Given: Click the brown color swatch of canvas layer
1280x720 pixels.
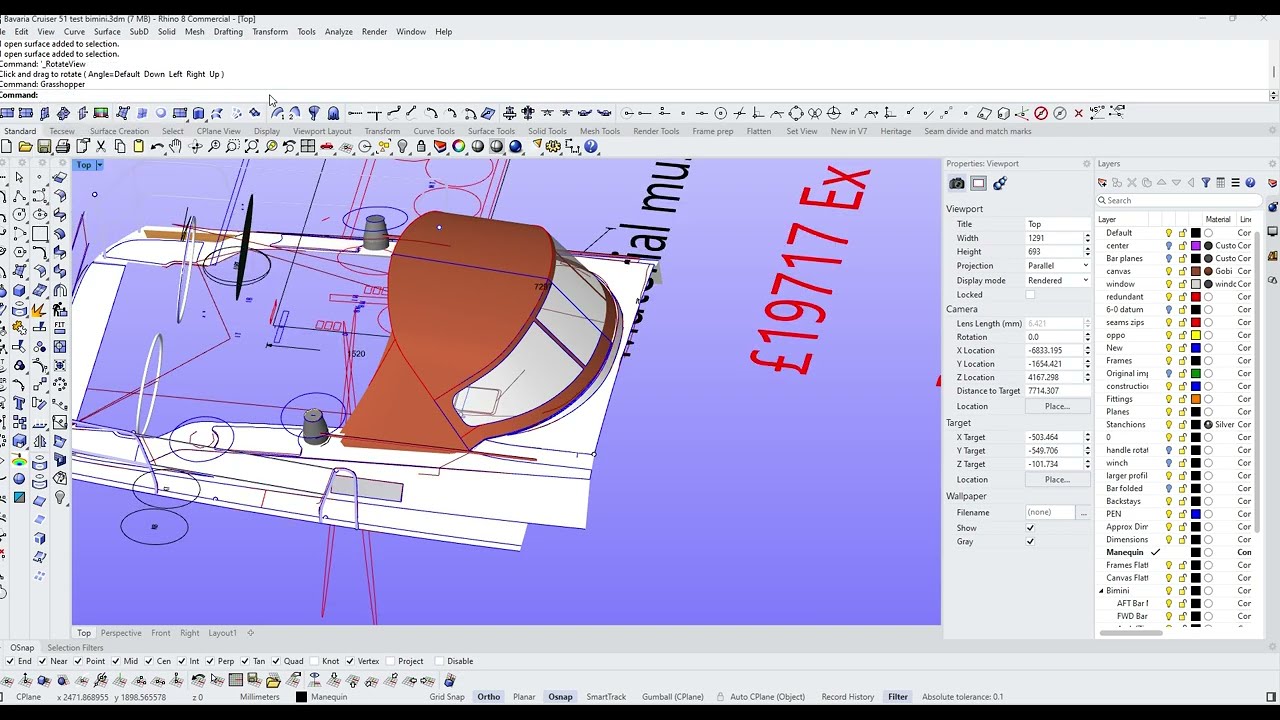Looking at the screenshot, I should [1196, 271].
